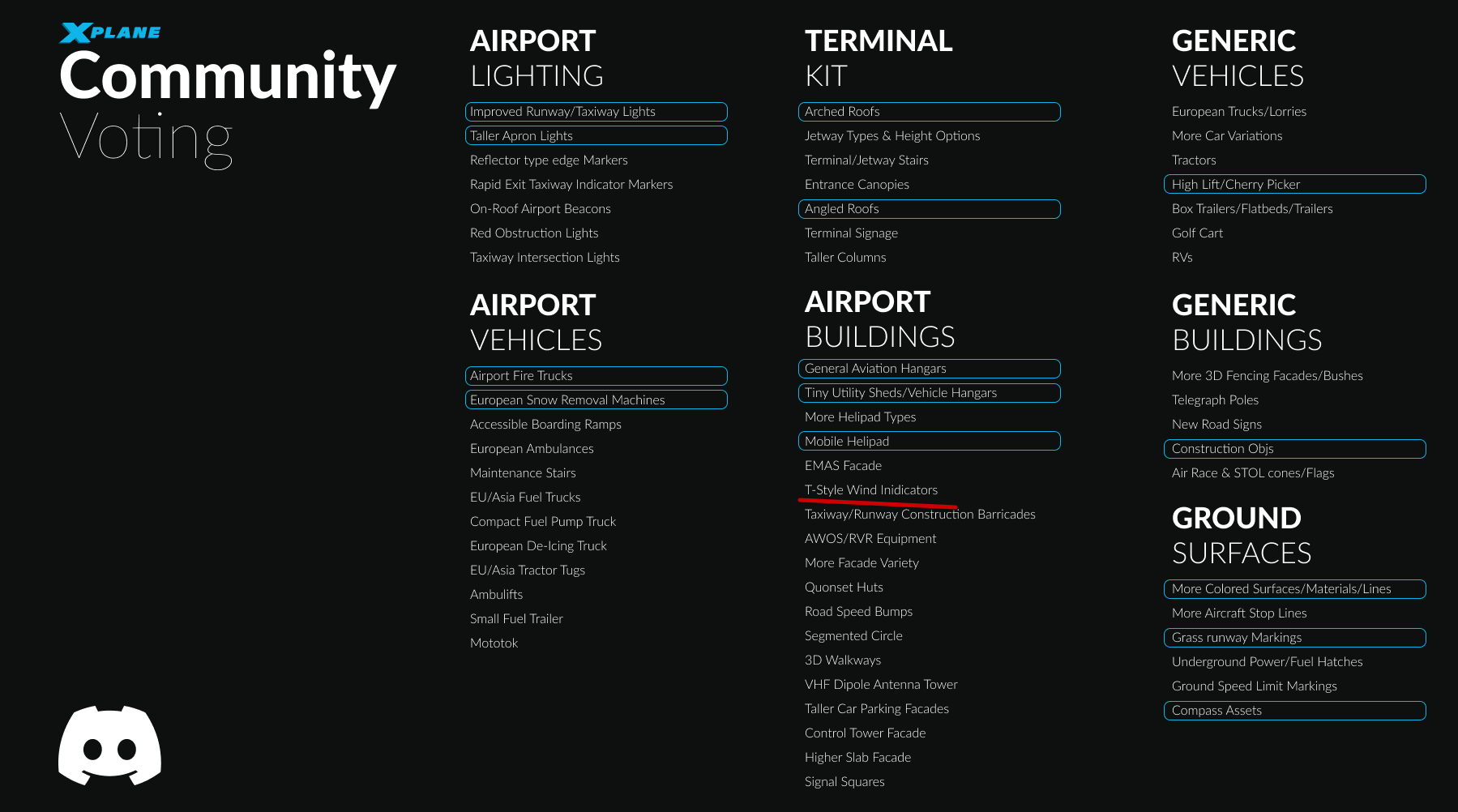Select Construction Objs in Generic Buildings
The height and width of the screenshot is (812, 1458).
coord(1294,449)
